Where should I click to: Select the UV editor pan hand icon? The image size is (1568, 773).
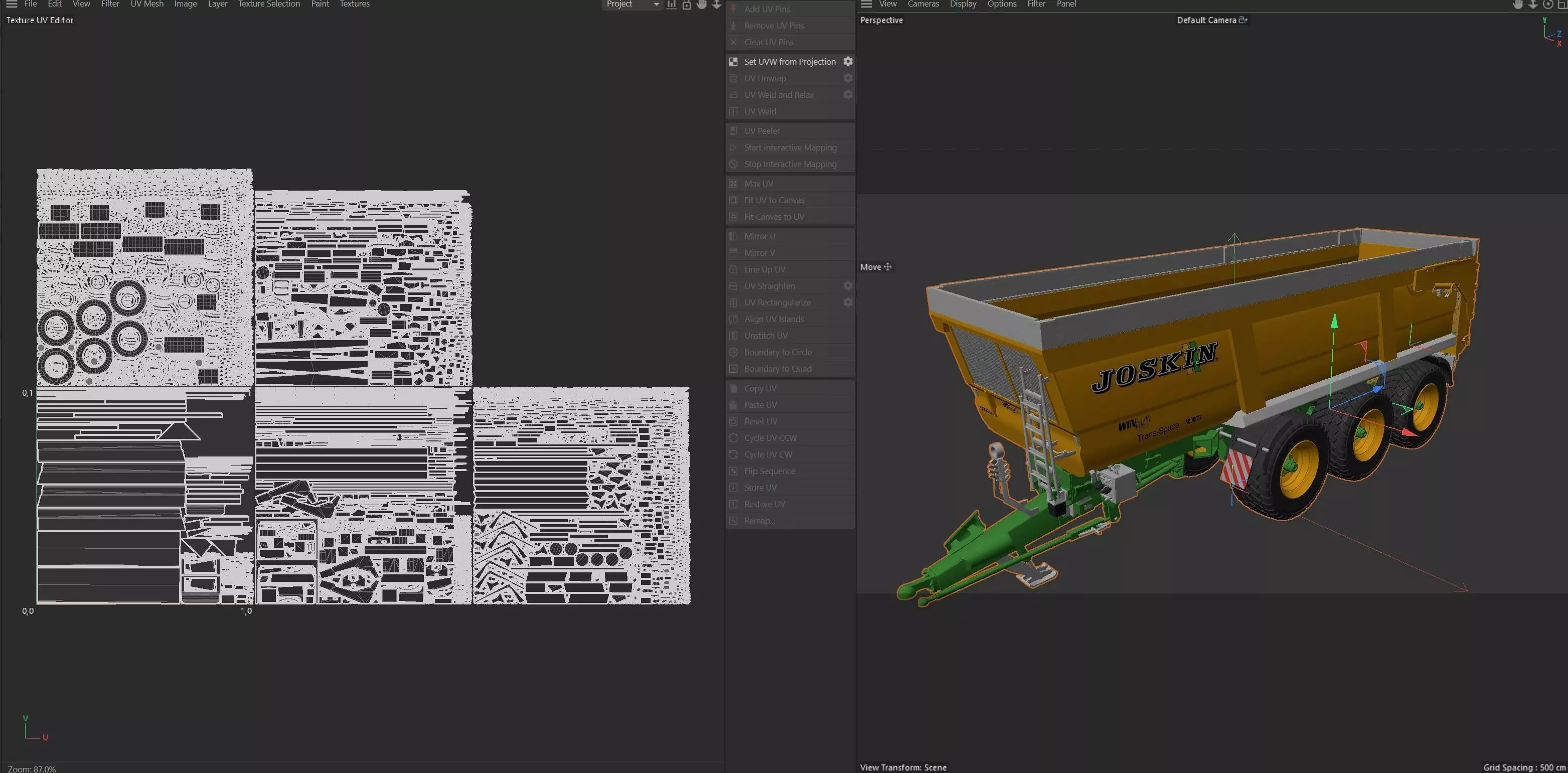(702, 4)
